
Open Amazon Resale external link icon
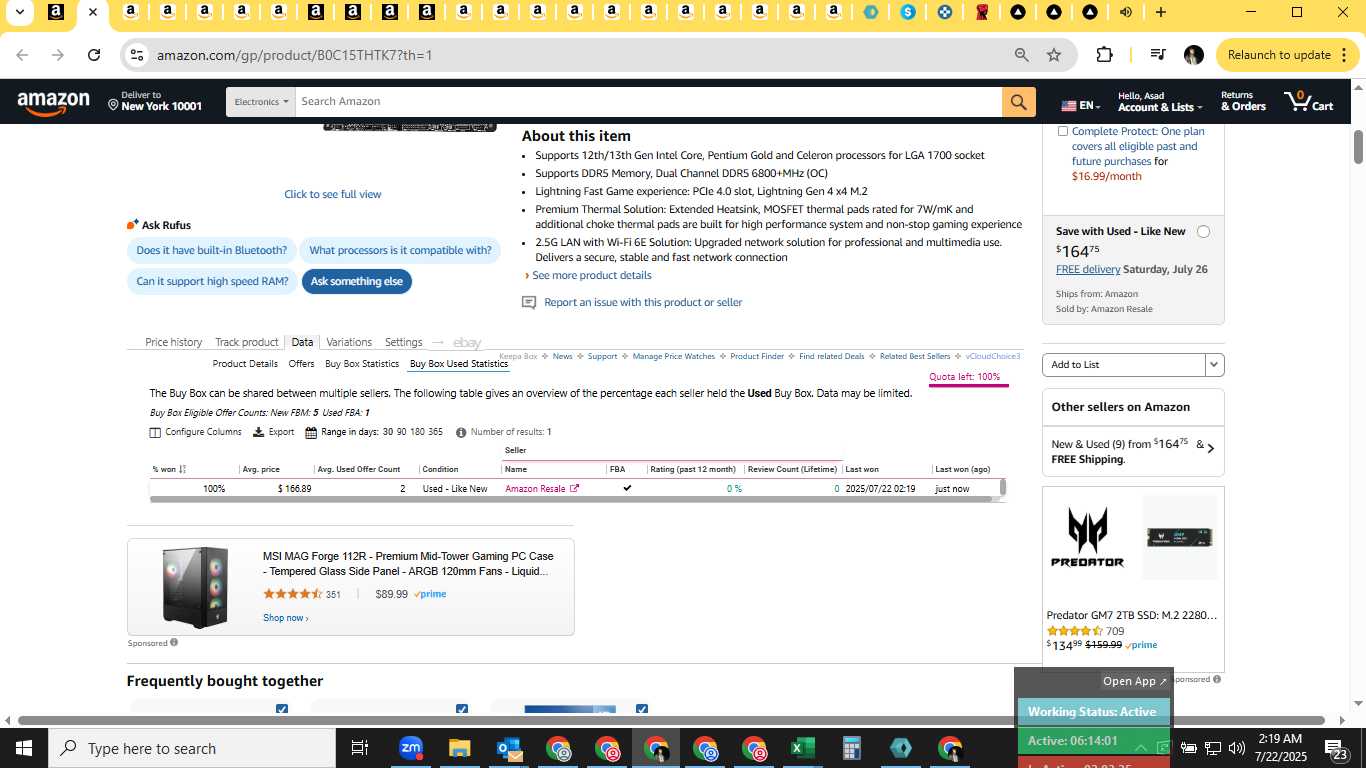point(574,488)
